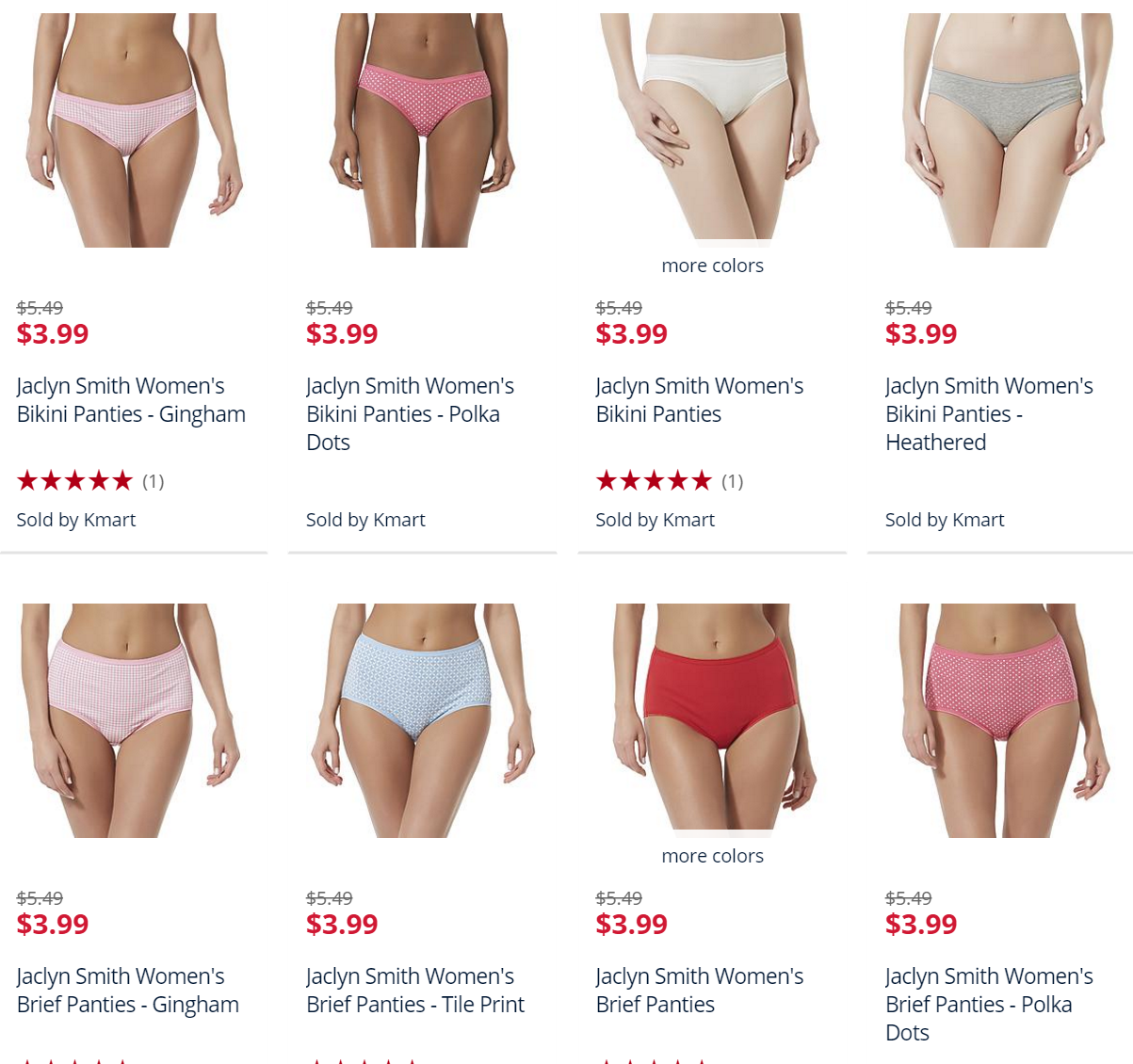Open Jaclyn Smith Bikini Panties - Polka Dots title

[410, 414]
